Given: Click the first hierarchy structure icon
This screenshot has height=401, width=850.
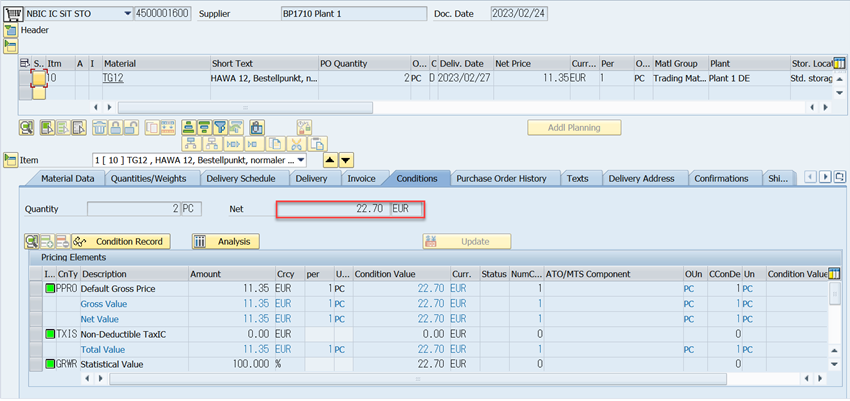Looking at the screenshot, I should (x=190, y=144).
